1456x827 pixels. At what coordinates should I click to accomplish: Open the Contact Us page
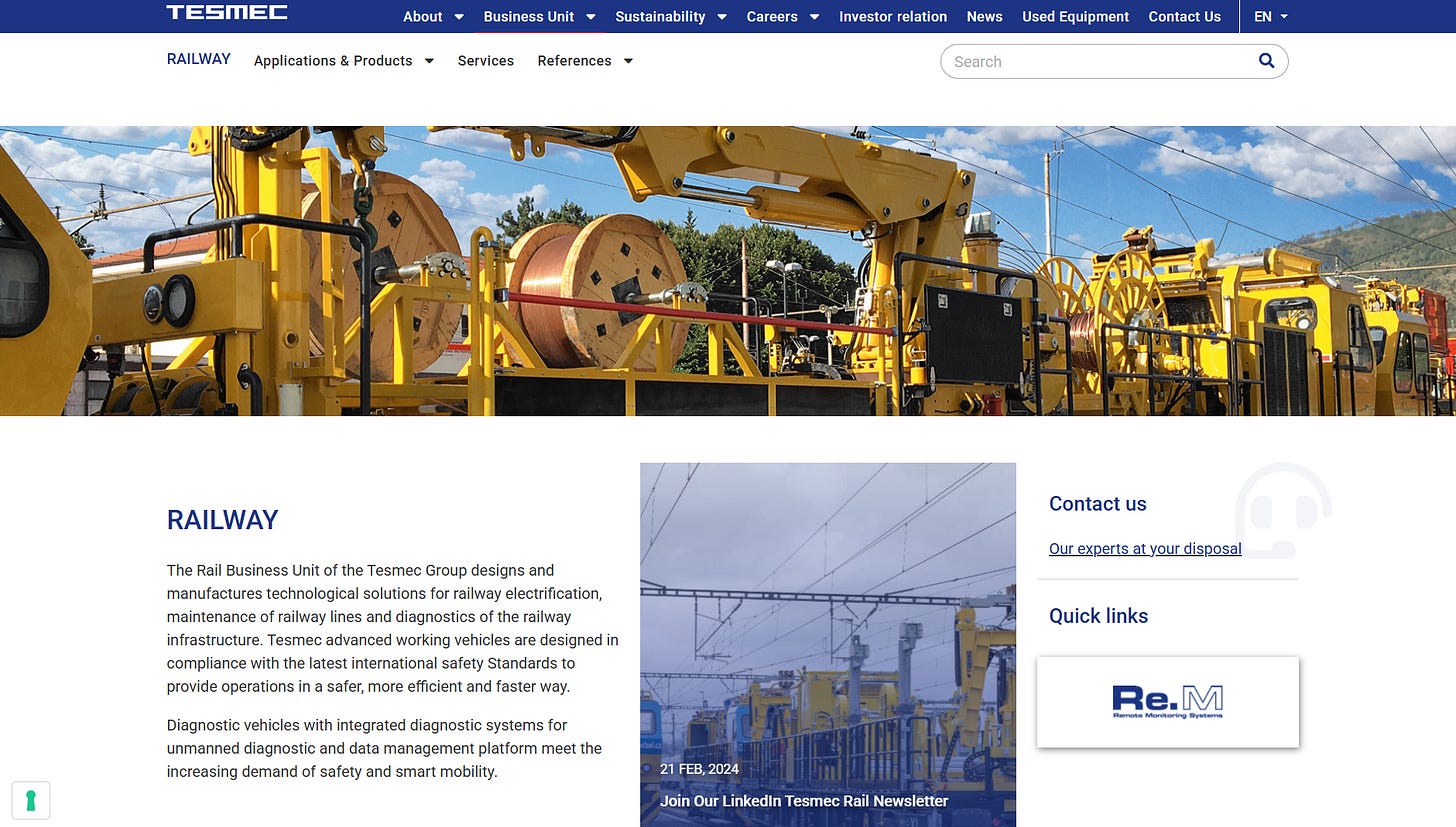click(1184, 17)
